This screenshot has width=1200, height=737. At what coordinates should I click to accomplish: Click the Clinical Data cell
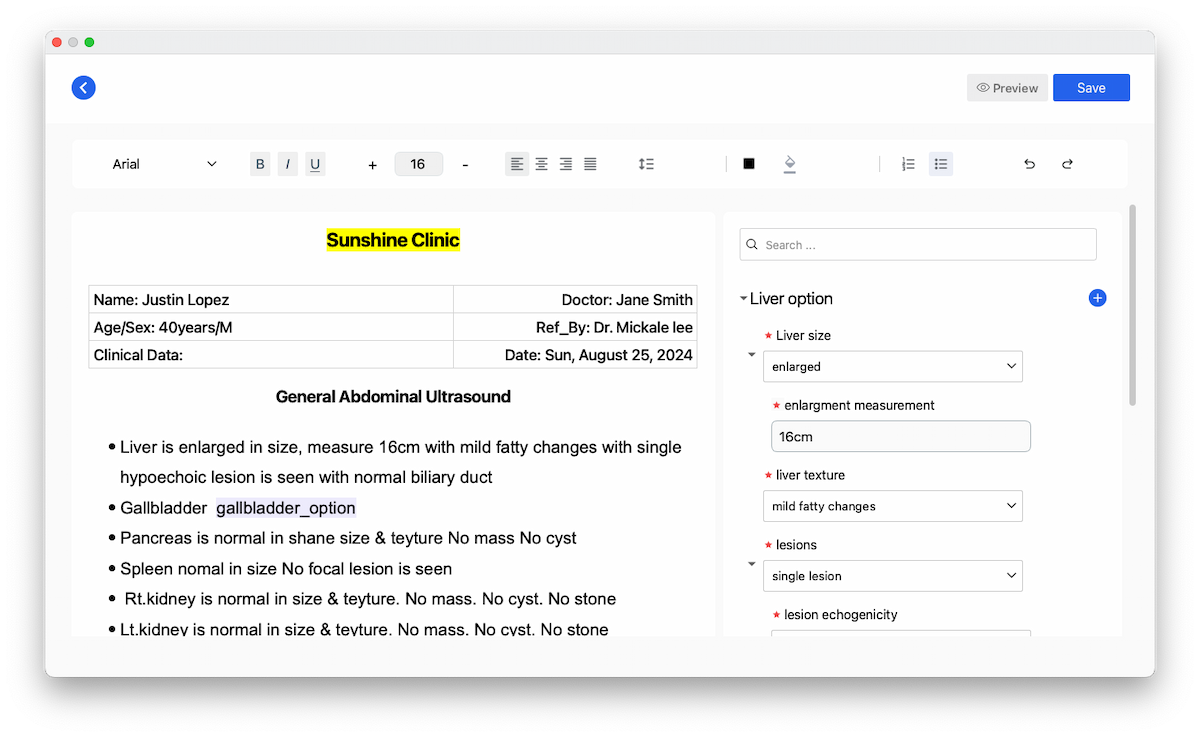point(271,355)
